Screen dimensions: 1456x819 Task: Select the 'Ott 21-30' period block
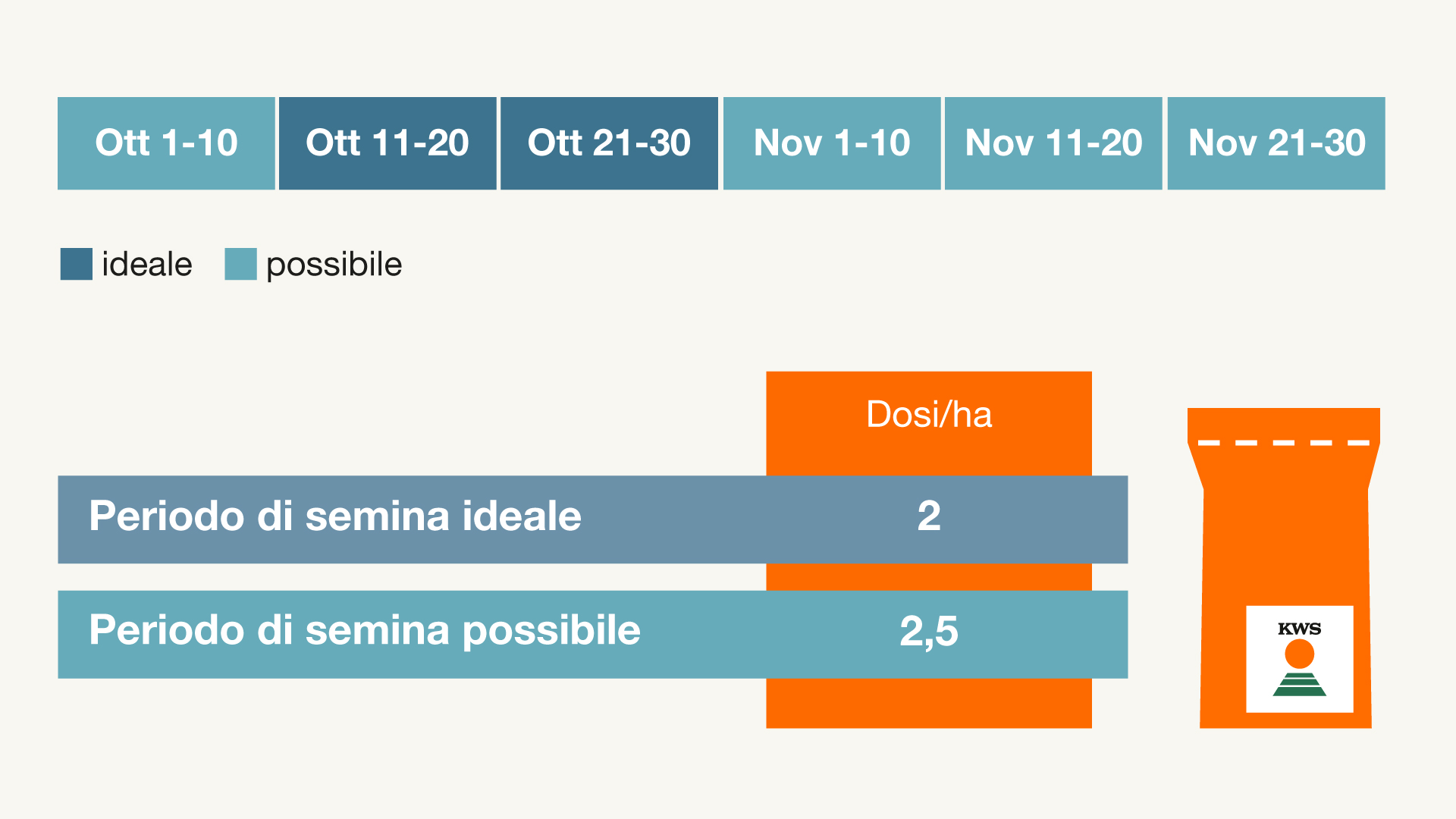pos(609,143)
